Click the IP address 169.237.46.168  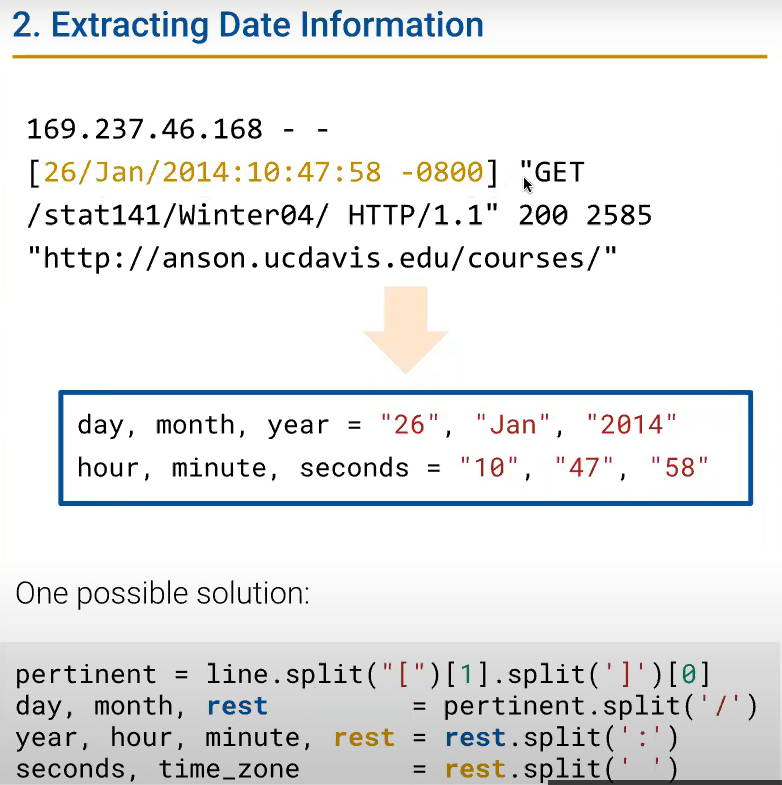[x=145, y=129]
